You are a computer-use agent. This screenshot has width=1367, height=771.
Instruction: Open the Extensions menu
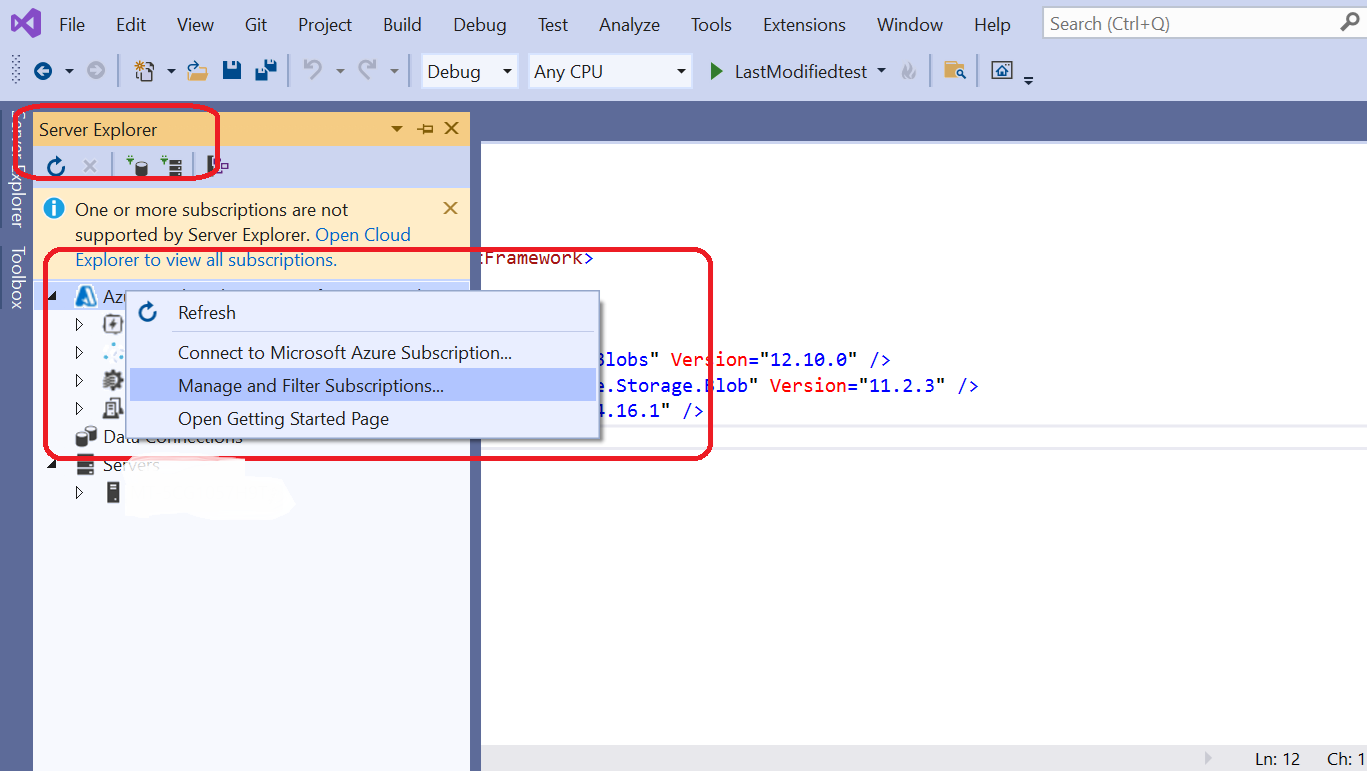804,24
